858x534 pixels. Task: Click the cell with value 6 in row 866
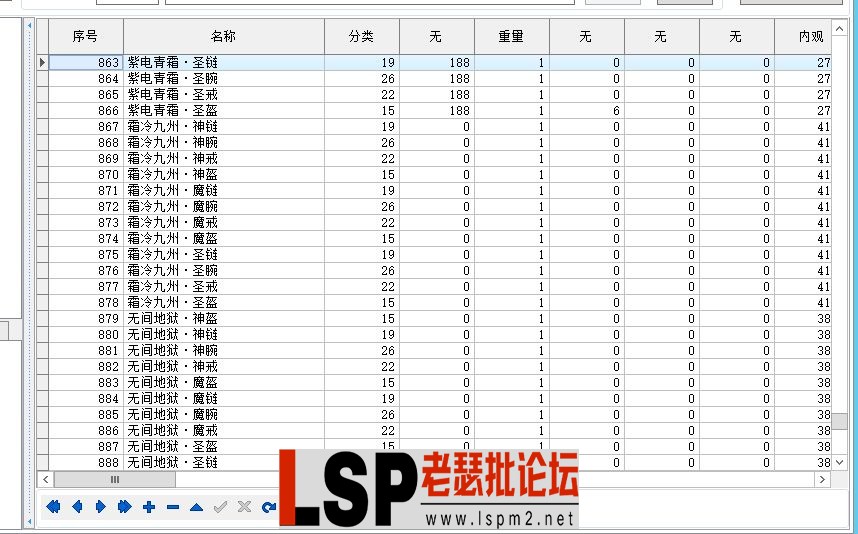coord(587,111)
